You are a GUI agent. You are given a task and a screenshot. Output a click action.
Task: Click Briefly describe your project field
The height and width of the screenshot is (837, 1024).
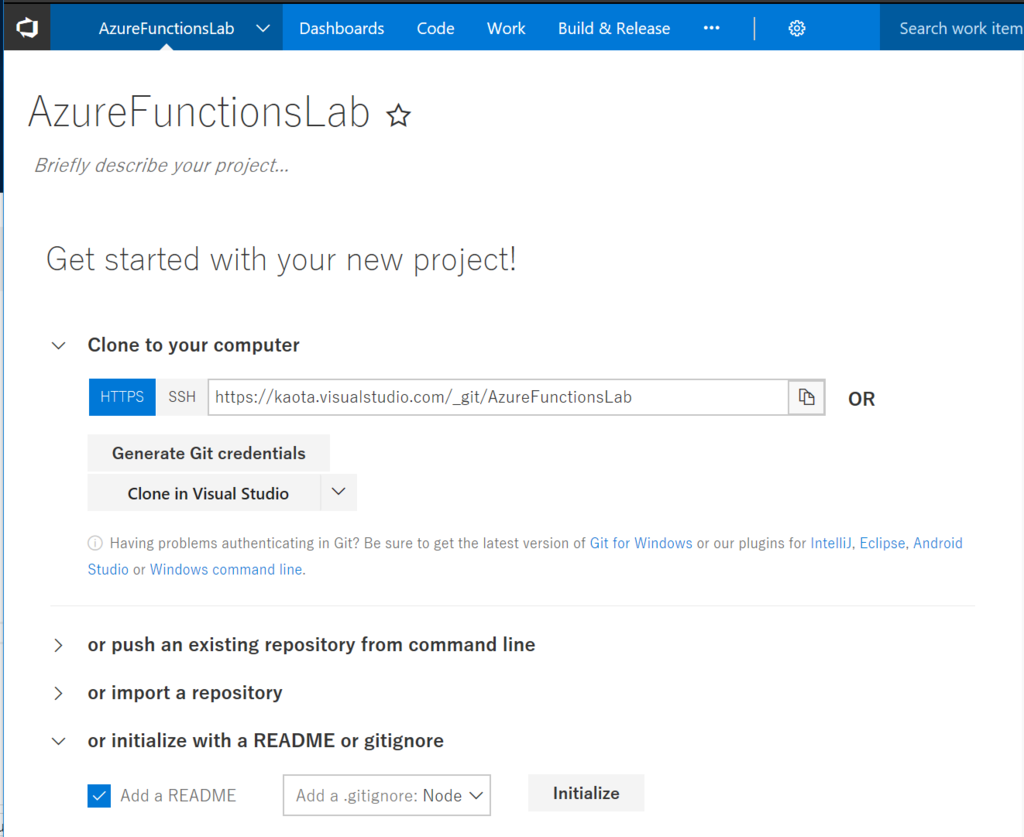[162, 165]
